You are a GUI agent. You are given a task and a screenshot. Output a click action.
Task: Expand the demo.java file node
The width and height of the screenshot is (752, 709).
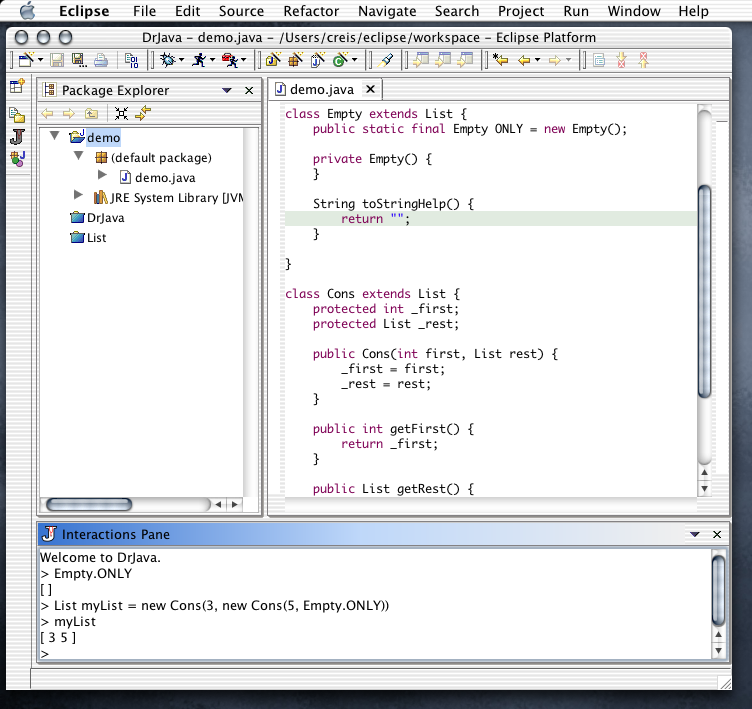pyautogui.click(x=102, y=175)
